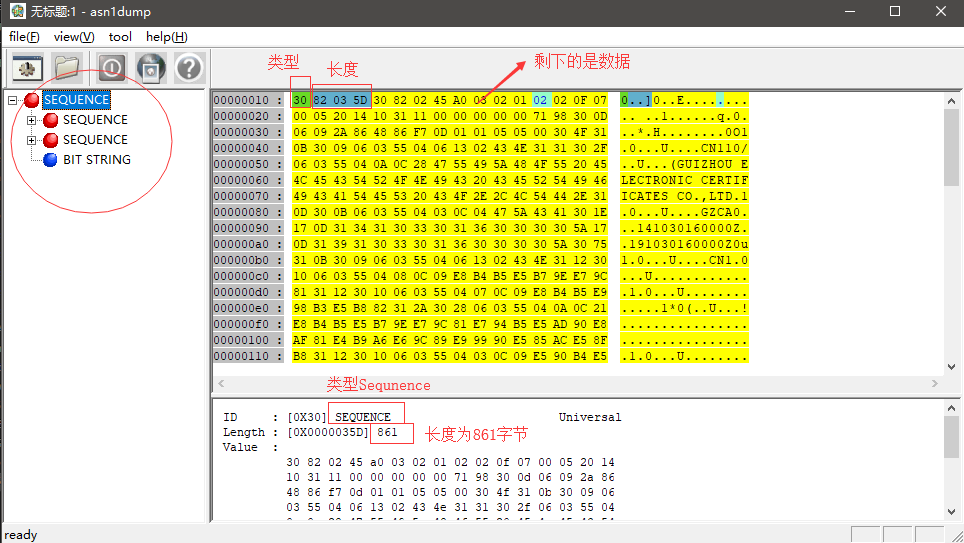Screen dimensions: 964x543
Task: Open the help menu
Action: pos(166,37)
